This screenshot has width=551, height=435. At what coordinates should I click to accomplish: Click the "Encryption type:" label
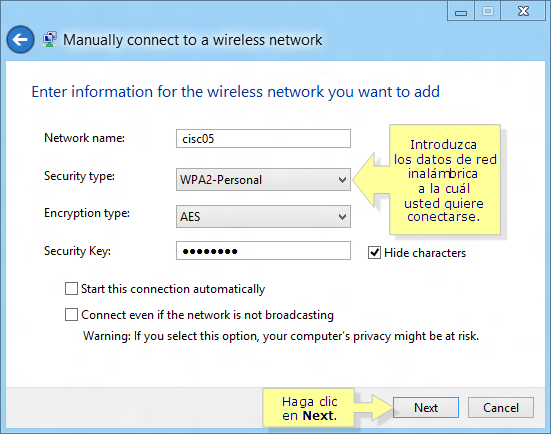click(87, 213)
